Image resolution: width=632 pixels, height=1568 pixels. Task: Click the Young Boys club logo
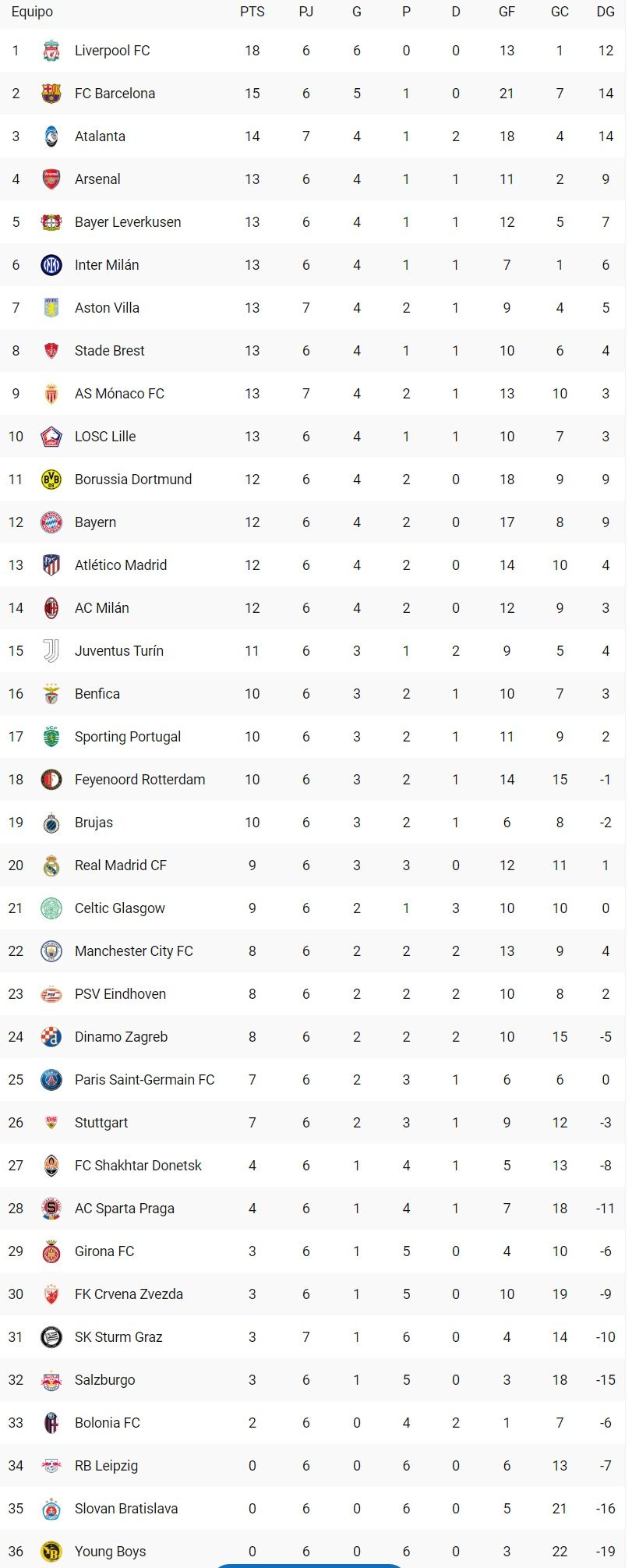pyautogui.click(x=51, y=1552)
